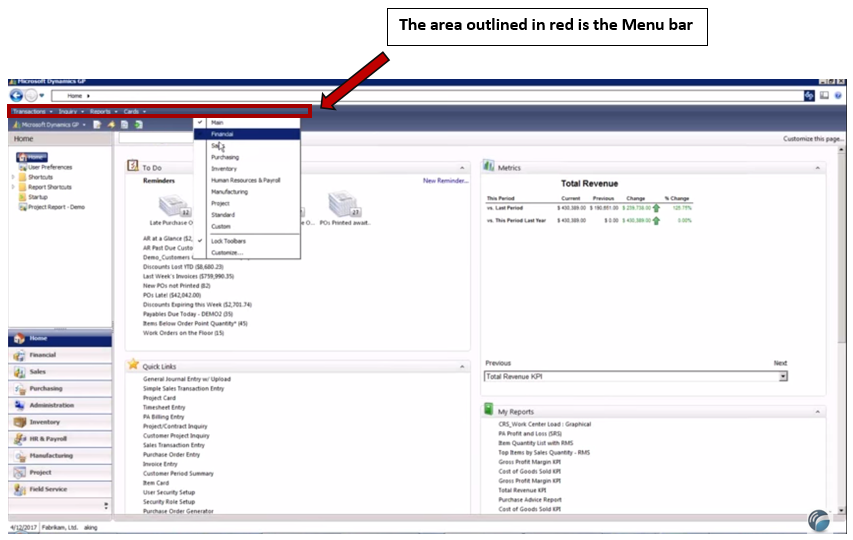Click the To Do section checklist icon
853x540 pixels.
(133, 166)
